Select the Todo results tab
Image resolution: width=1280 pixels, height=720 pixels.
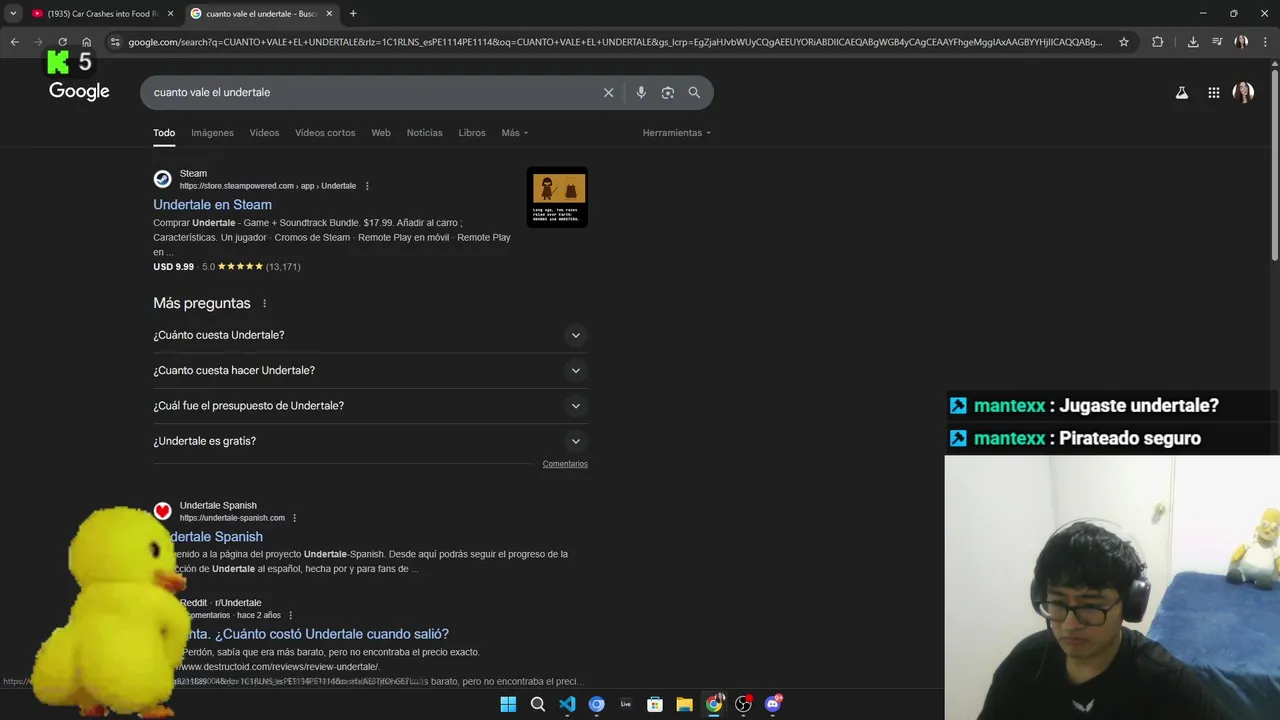point(164,133)
